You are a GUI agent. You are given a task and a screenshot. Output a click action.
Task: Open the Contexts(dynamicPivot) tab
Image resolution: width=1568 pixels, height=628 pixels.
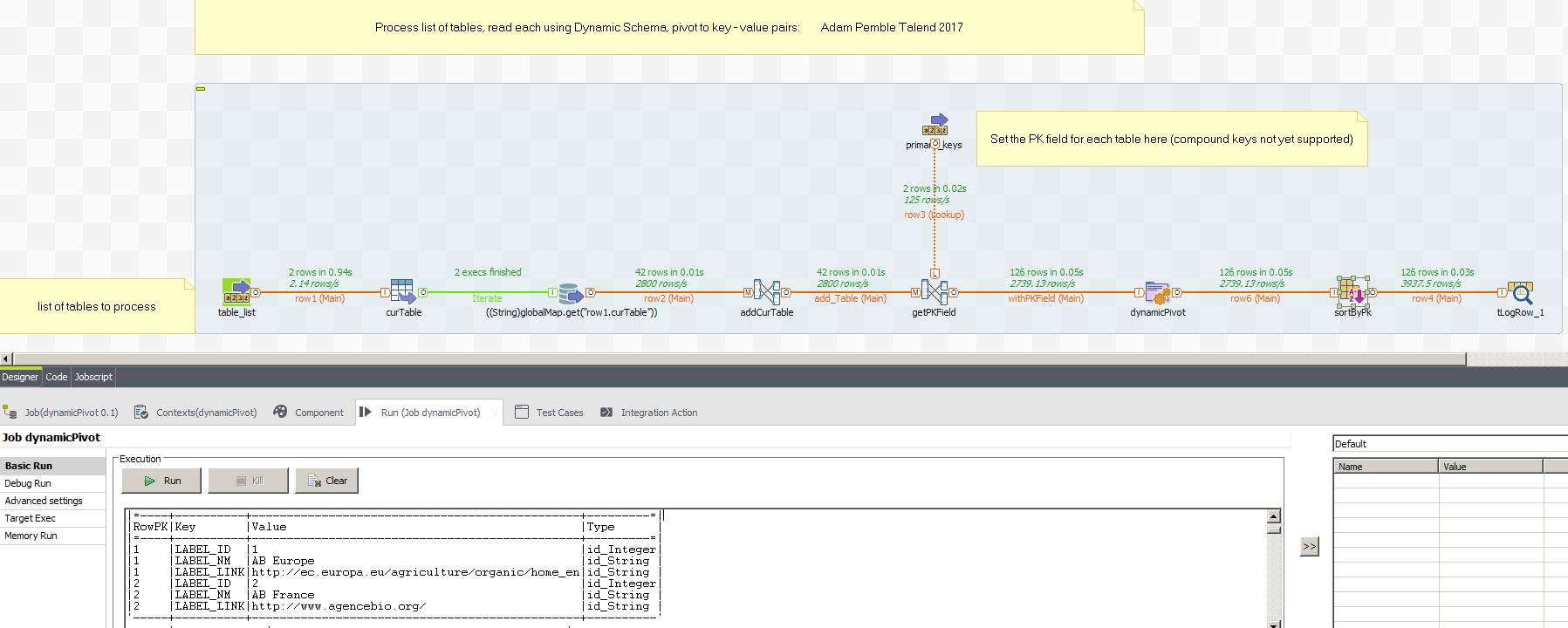point(196,413)
